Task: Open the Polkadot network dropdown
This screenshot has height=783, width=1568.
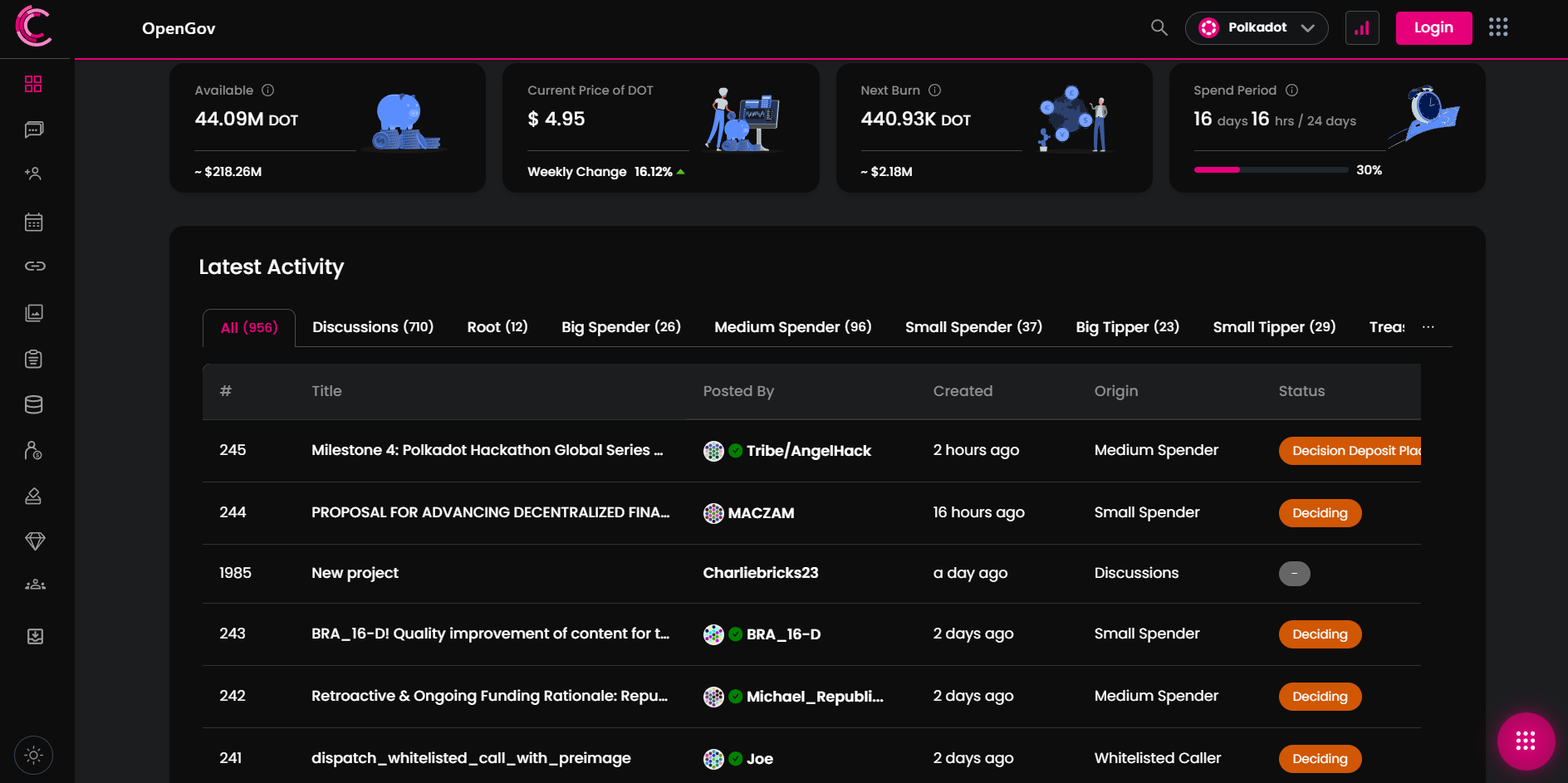Action: [x=1257, y=28]
